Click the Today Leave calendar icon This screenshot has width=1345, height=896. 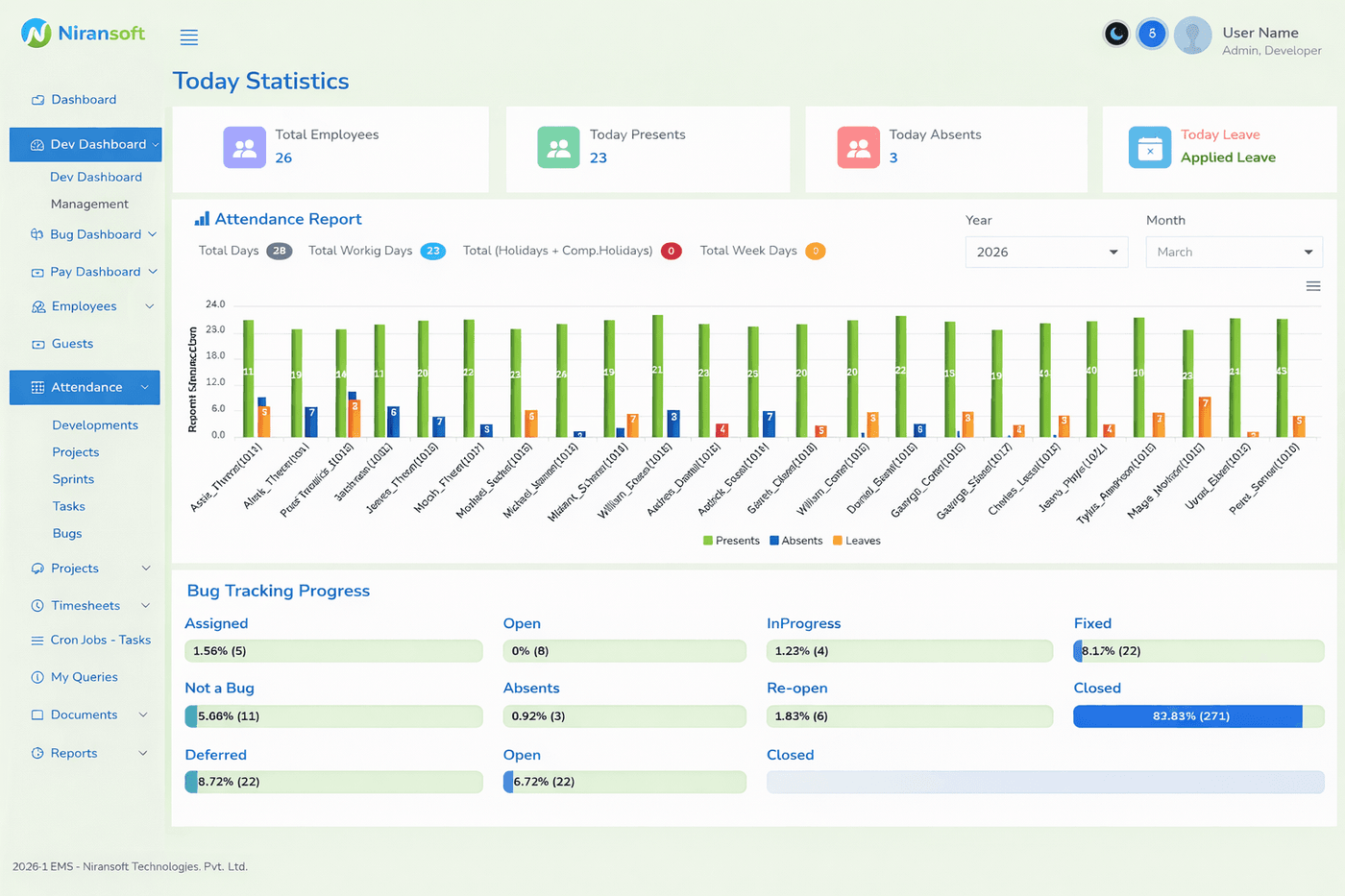(x=1149, y=147)
